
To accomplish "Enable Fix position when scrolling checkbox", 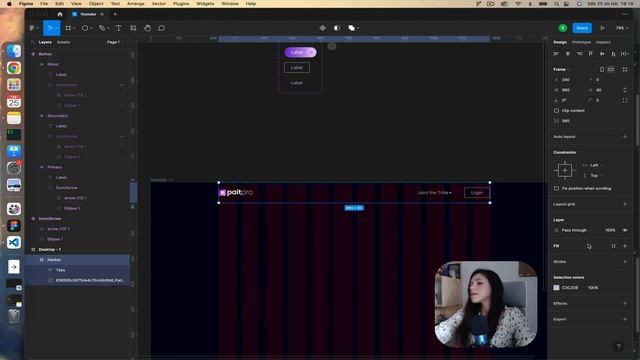I will coord(556,189).
